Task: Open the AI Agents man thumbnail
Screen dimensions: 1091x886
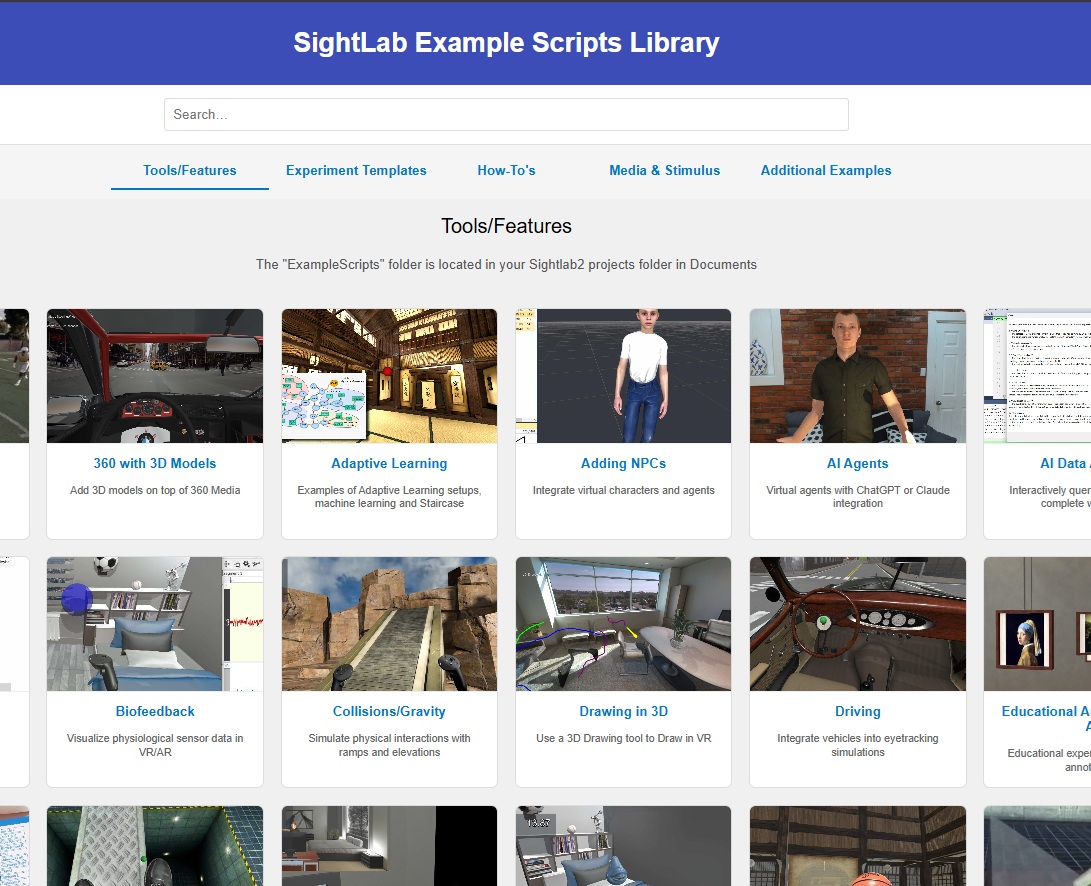Action: (x=857, y=376)
